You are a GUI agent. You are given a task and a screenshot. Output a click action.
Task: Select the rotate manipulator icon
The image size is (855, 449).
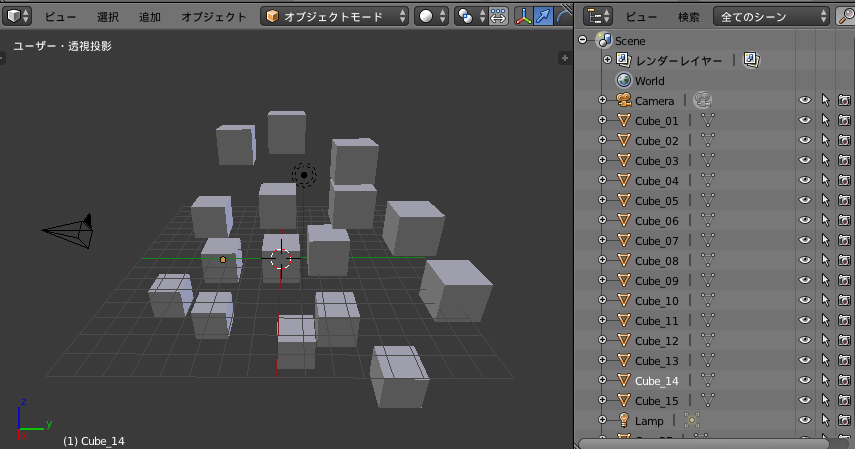point(563,16)
